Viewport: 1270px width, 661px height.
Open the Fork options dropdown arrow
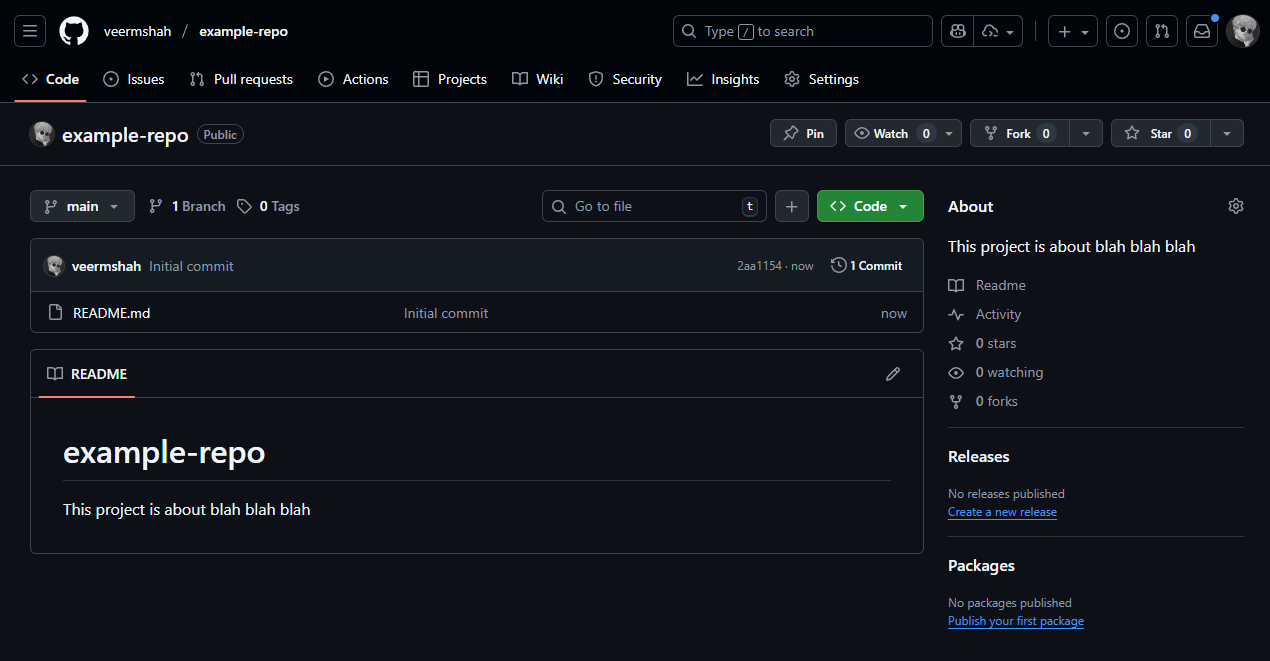pyautogui.click(x=1086, y=133)
